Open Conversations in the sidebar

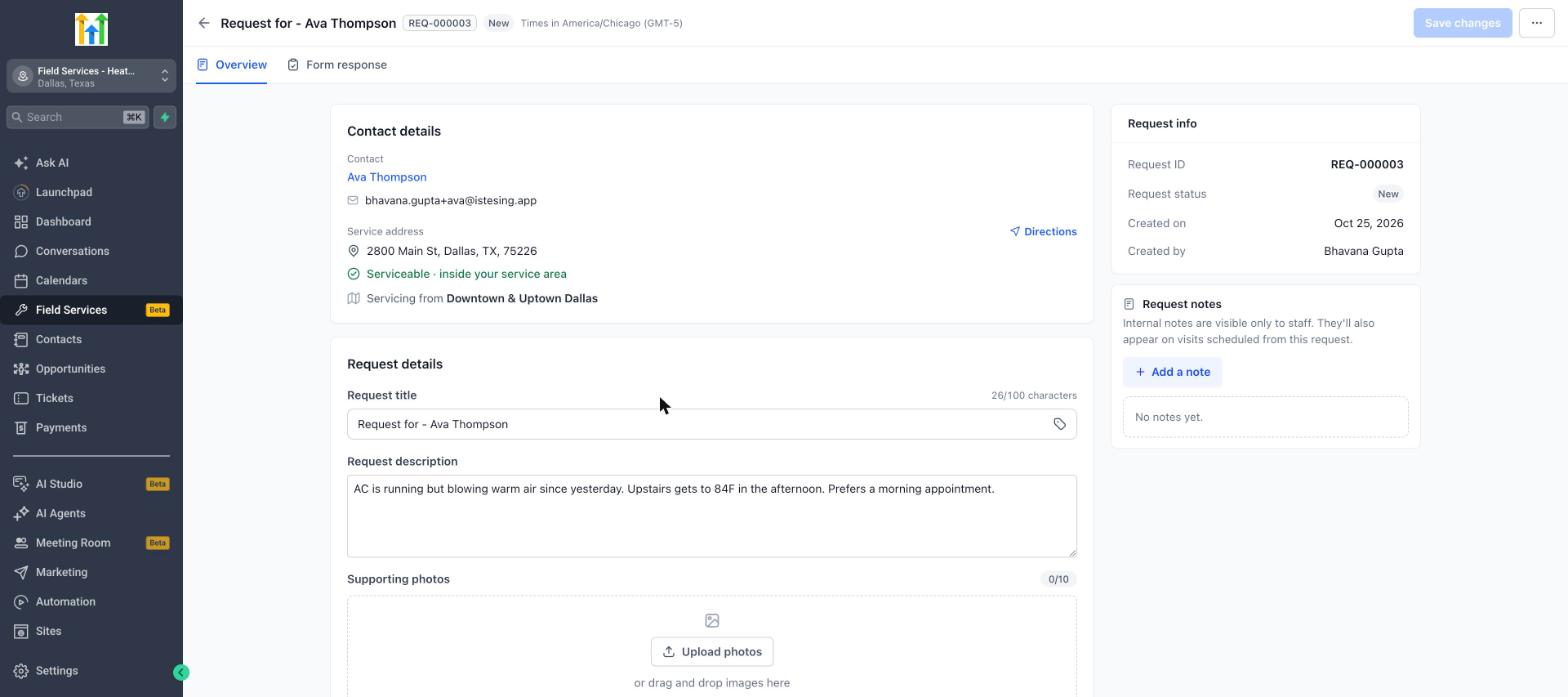91,251
